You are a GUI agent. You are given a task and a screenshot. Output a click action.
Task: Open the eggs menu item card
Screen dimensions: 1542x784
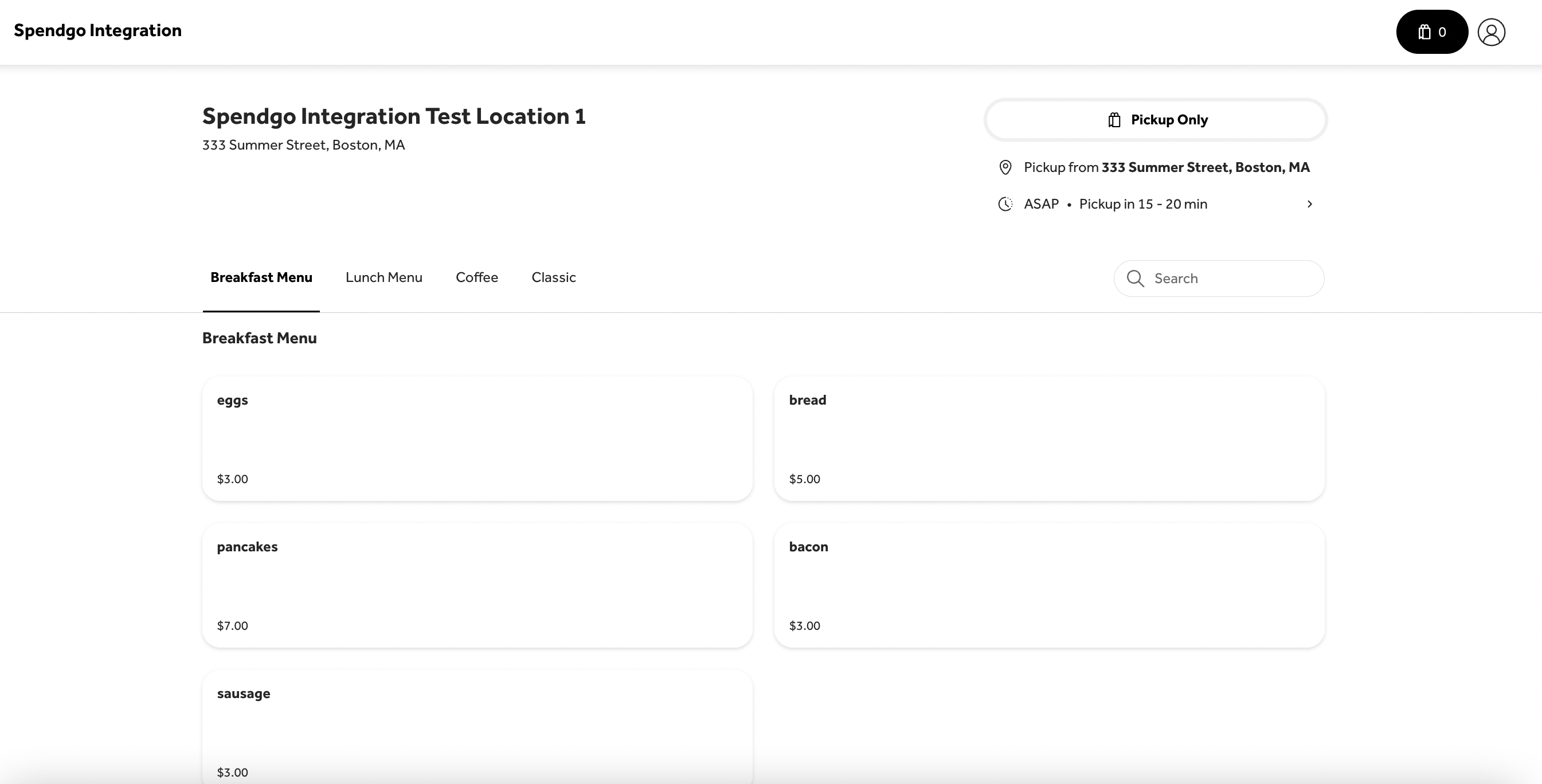(476, 438)
